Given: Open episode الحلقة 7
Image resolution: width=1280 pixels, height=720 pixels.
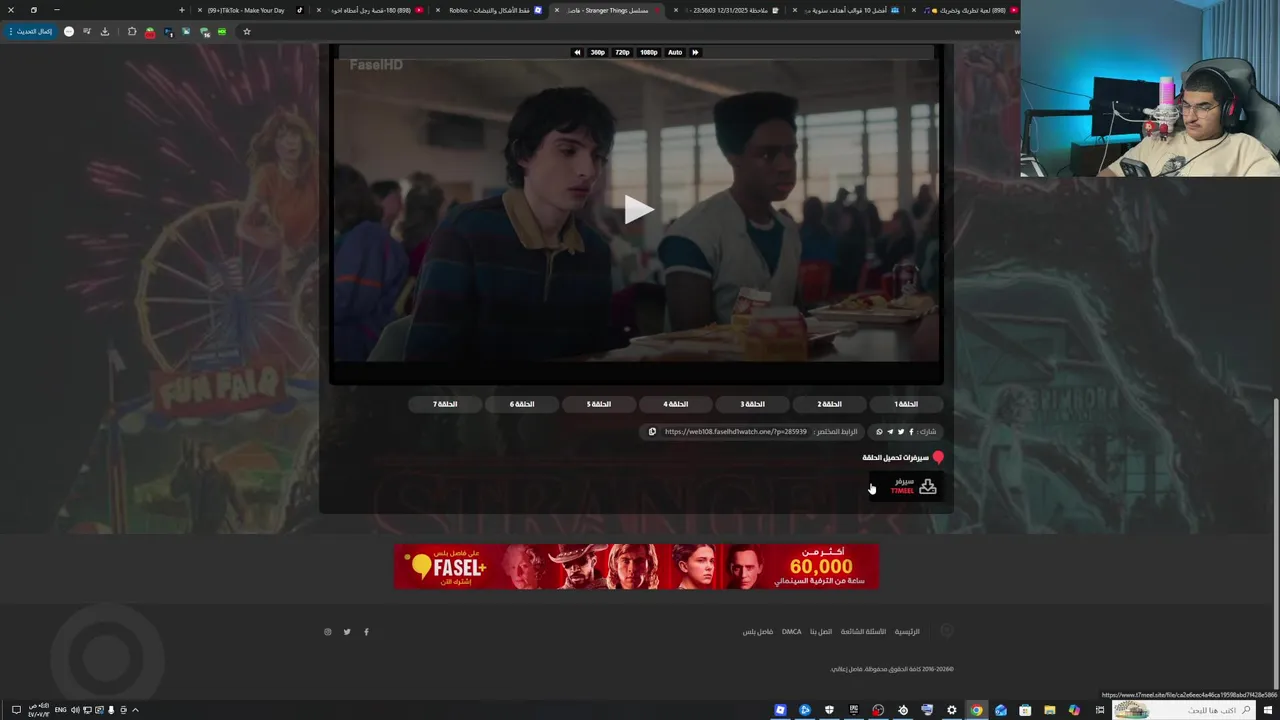Looking at the screenshot, I should pos(445,404).
